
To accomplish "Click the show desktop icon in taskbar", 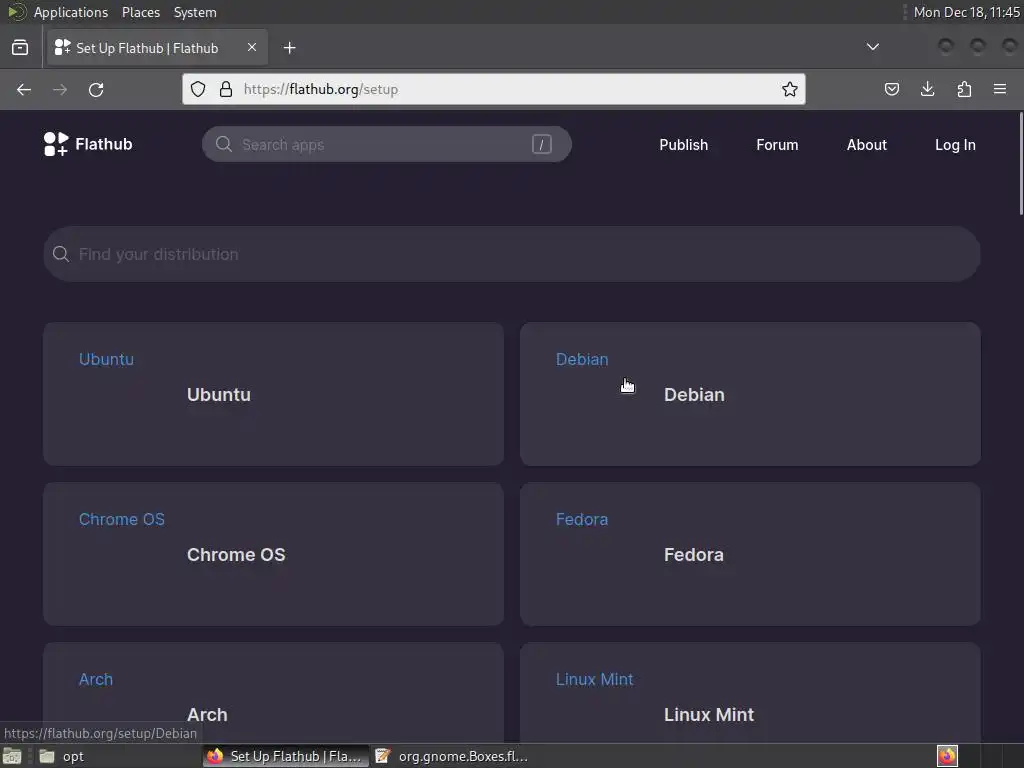I will point(12,756).
